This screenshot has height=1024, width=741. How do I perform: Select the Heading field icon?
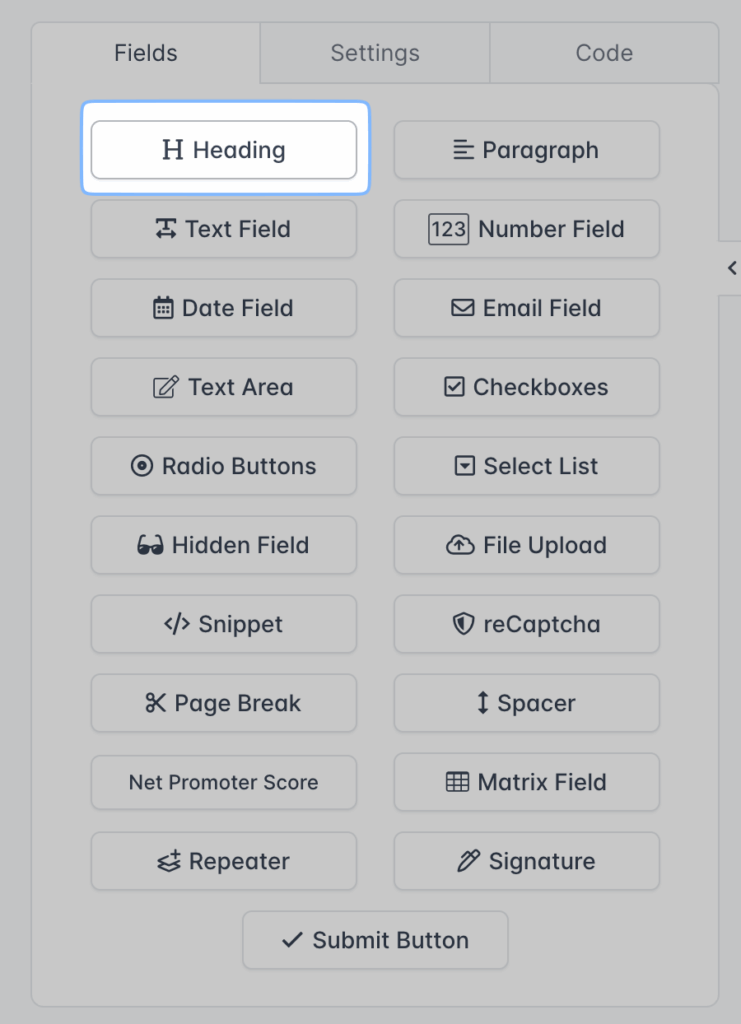[x=175, y=148]
